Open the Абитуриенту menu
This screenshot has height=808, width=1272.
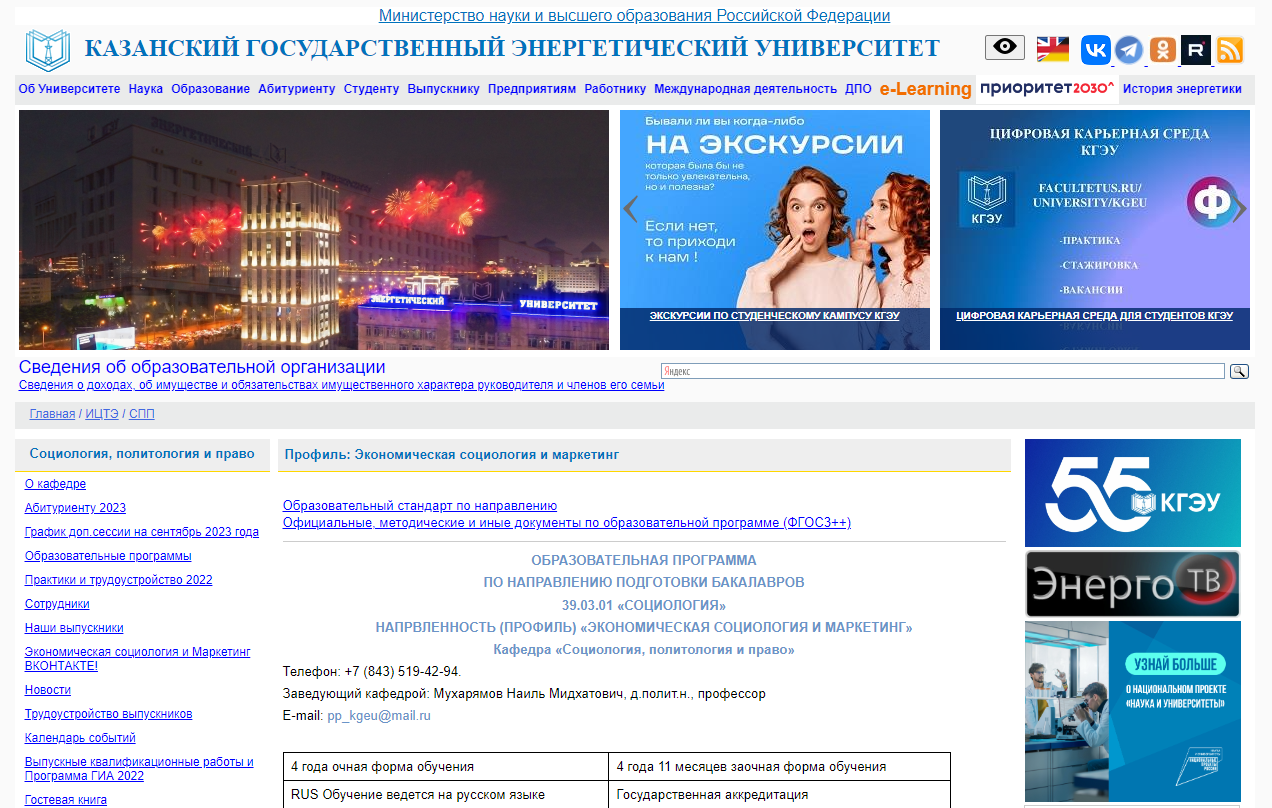tap(297, 89)
